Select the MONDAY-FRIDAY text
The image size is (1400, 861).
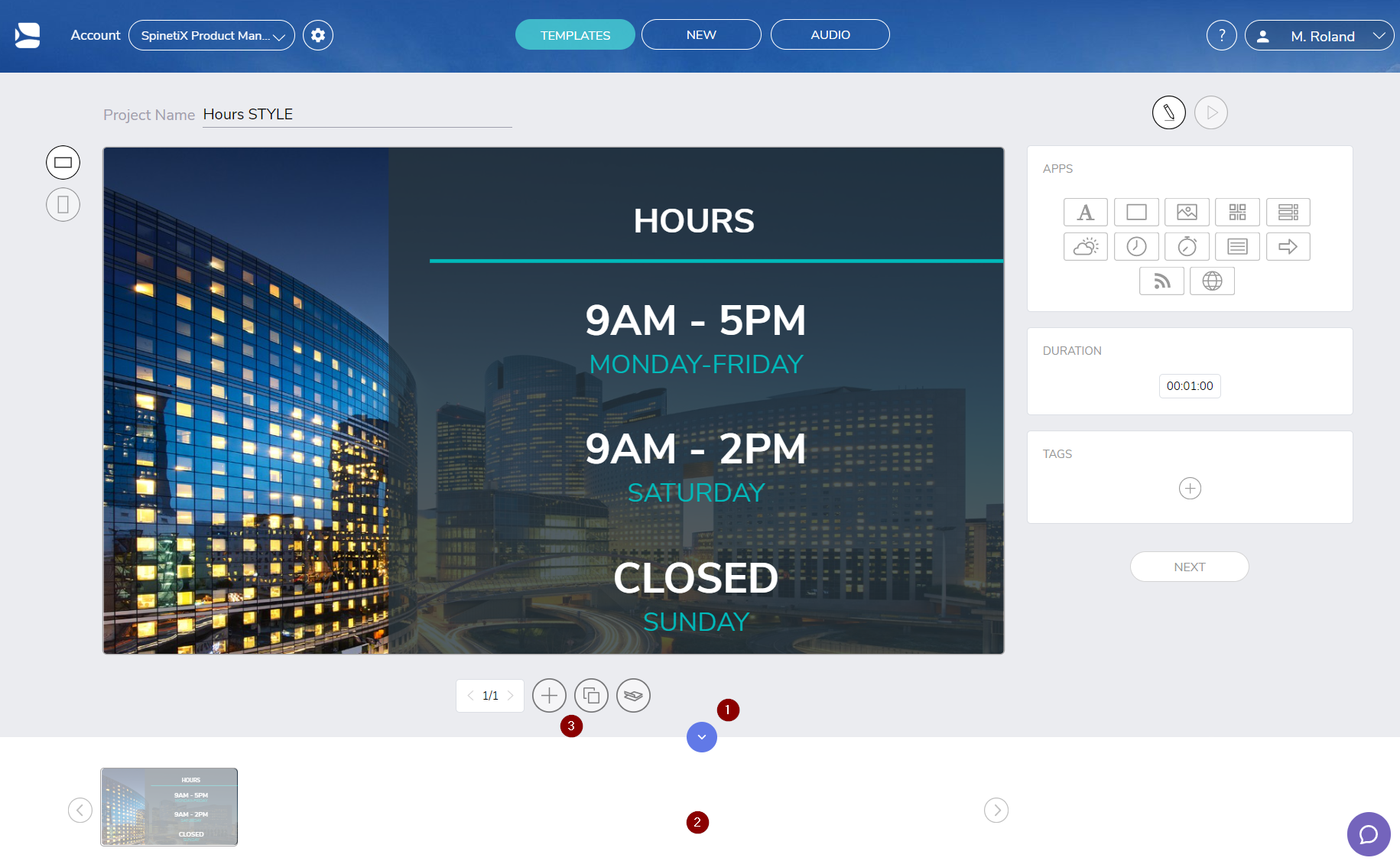696,364
